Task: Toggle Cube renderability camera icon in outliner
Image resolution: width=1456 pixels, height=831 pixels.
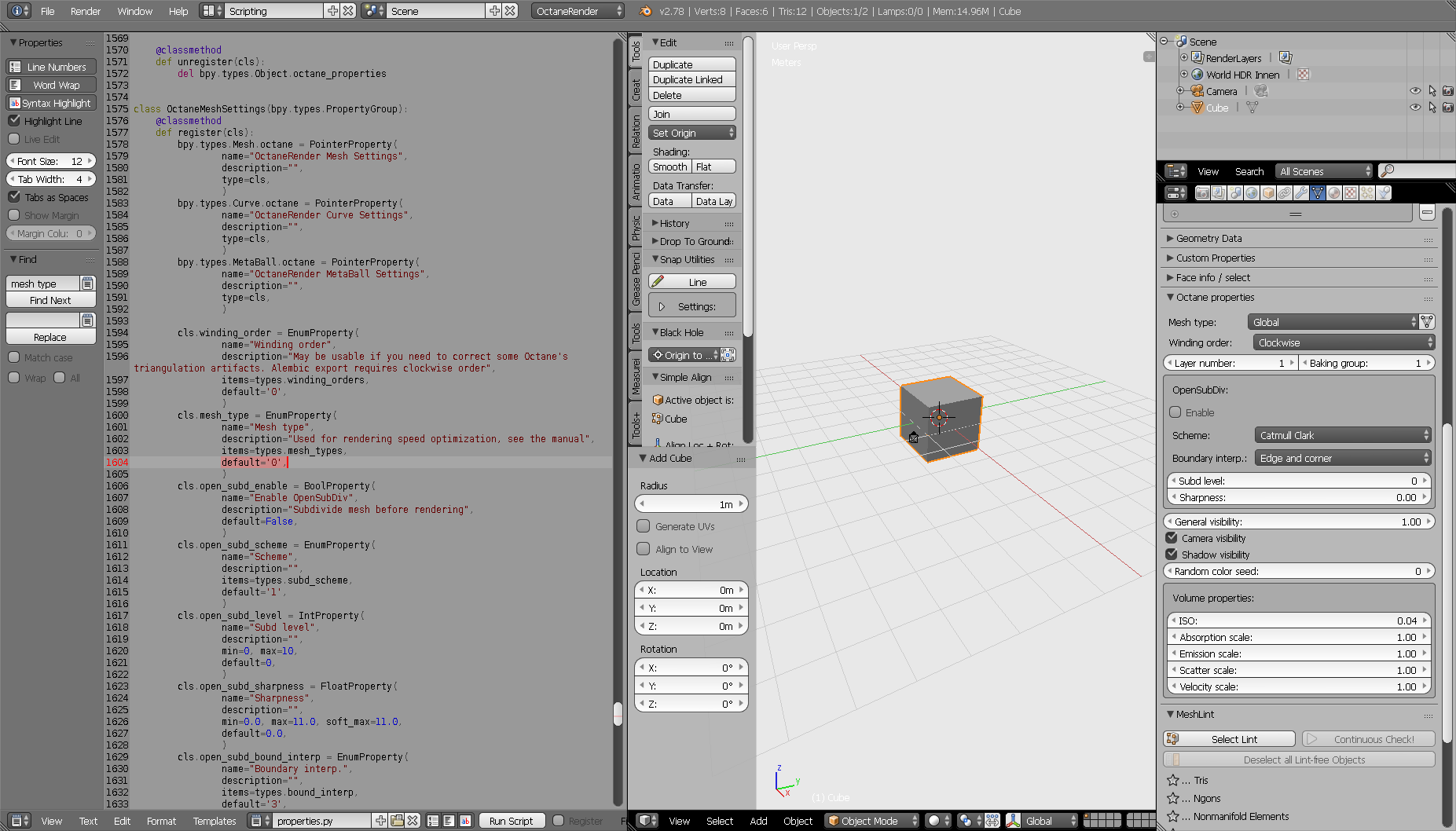Action: tap(1448, 108)
